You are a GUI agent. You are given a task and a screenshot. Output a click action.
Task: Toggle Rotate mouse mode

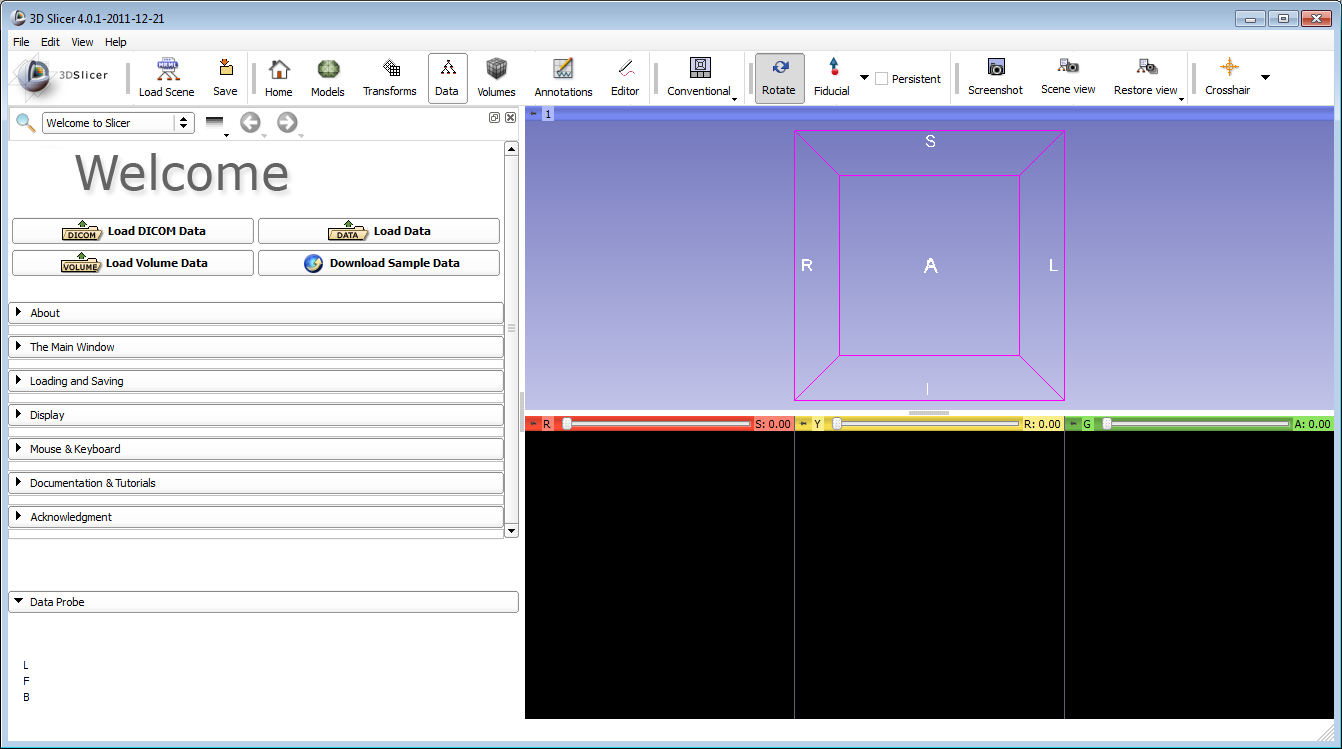tap(779, 77)
